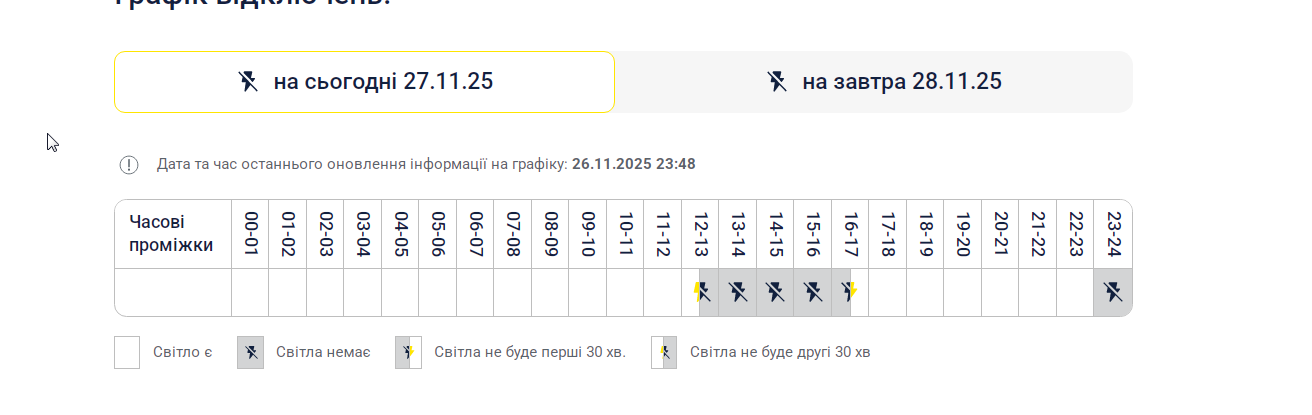Switch to the today 27.11.25 tab
Image resolution: width=1312 pixels, height=415 pixels.
364,82
